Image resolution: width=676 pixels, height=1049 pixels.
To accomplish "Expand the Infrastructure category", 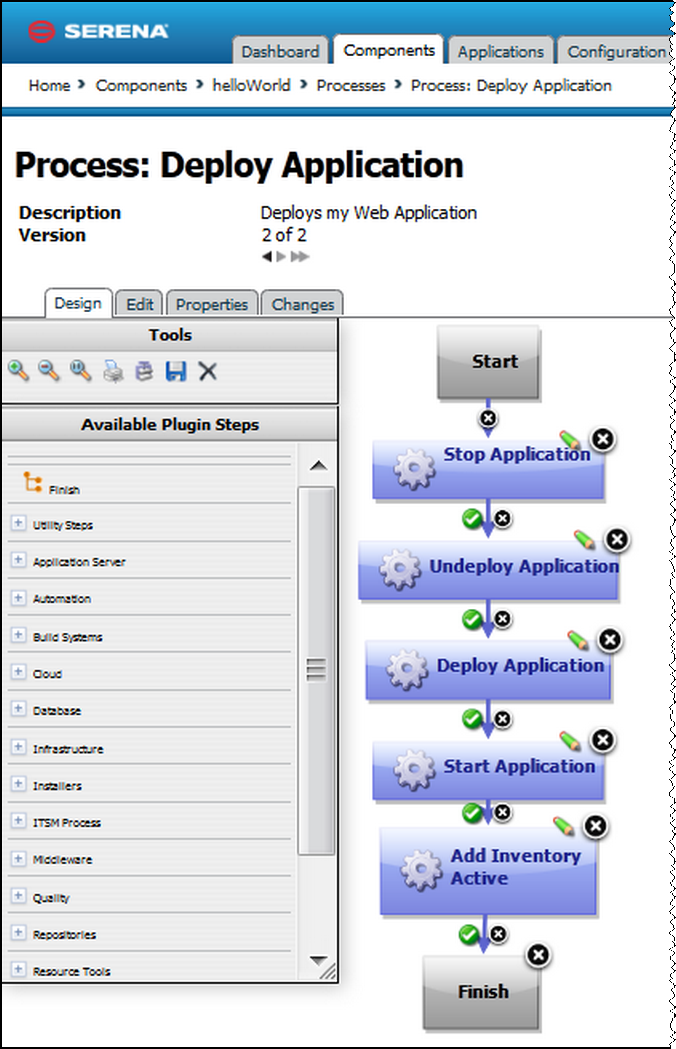I will click(x=19, y=747).
